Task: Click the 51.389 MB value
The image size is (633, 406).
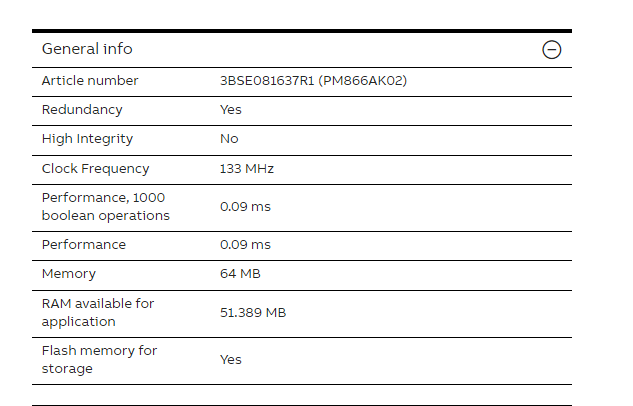Action: [x=253, y=313]
